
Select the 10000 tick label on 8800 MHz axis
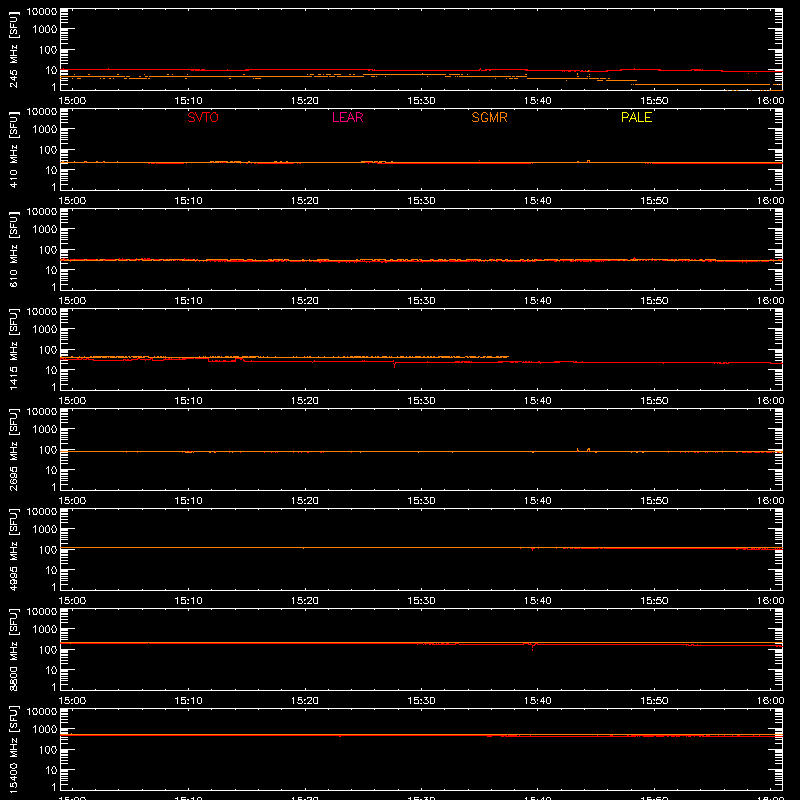click(x=42, y=612)
